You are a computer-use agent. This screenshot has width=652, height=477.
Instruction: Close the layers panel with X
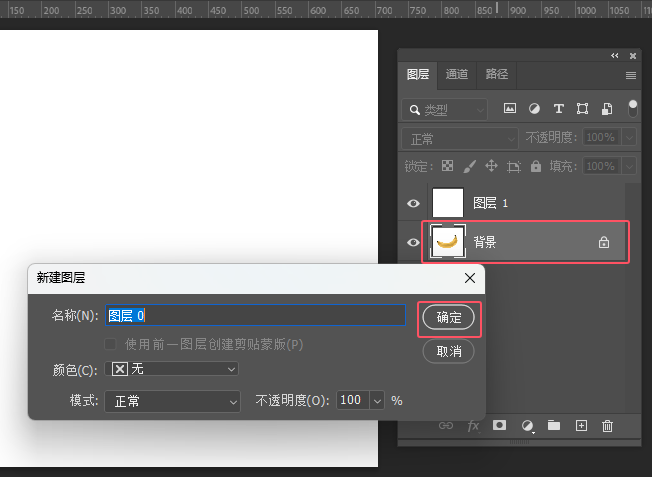(633, 56)
